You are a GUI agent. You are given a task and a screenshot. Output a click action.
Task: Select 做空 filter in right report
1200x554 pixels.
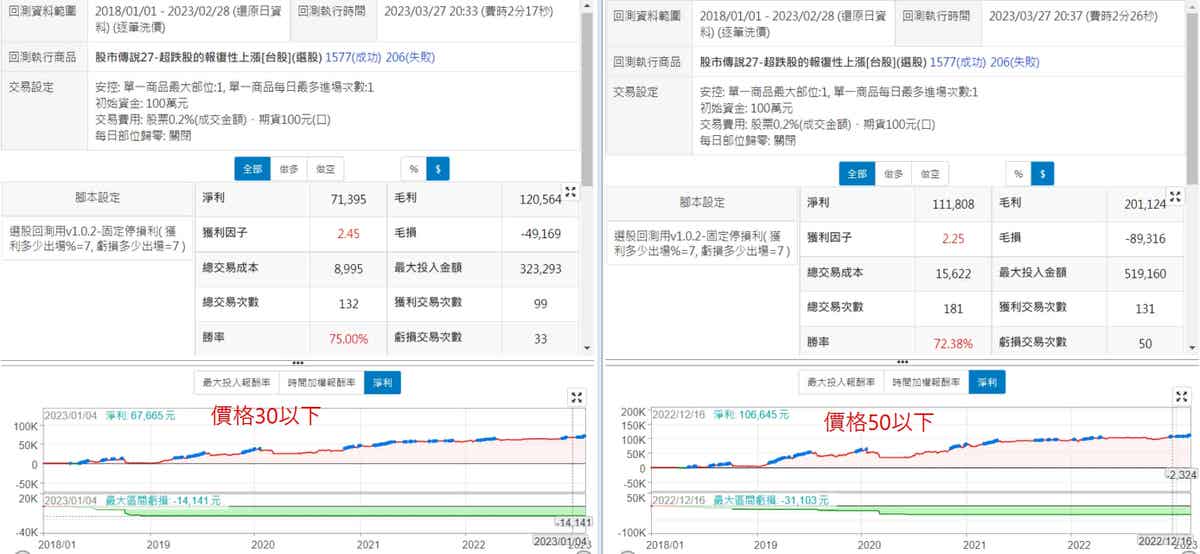(x=930, y=174)
